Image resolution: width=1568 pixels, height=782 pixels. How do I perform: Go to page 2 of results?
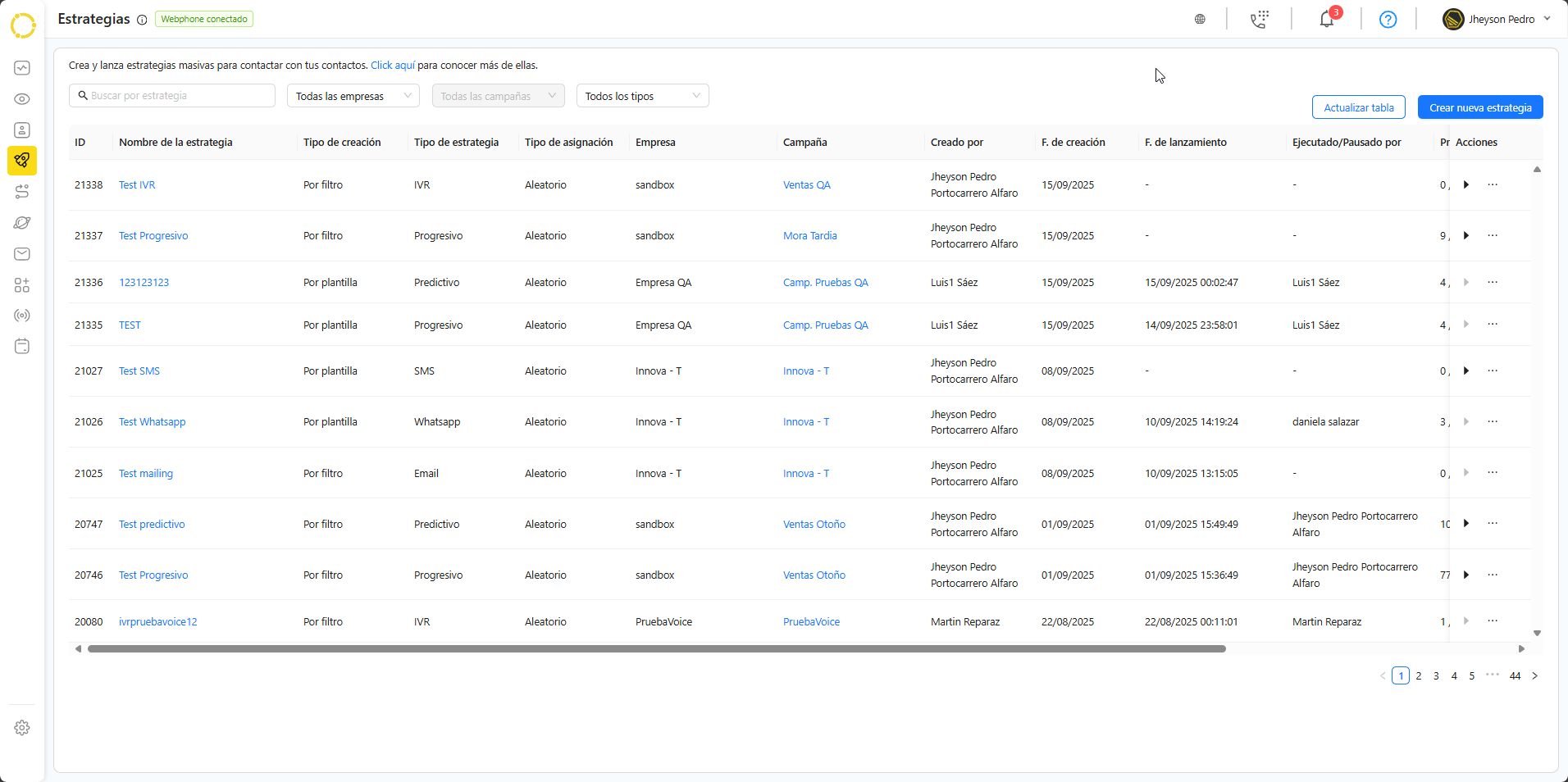pyautogui.click(x=1419, y=676)
